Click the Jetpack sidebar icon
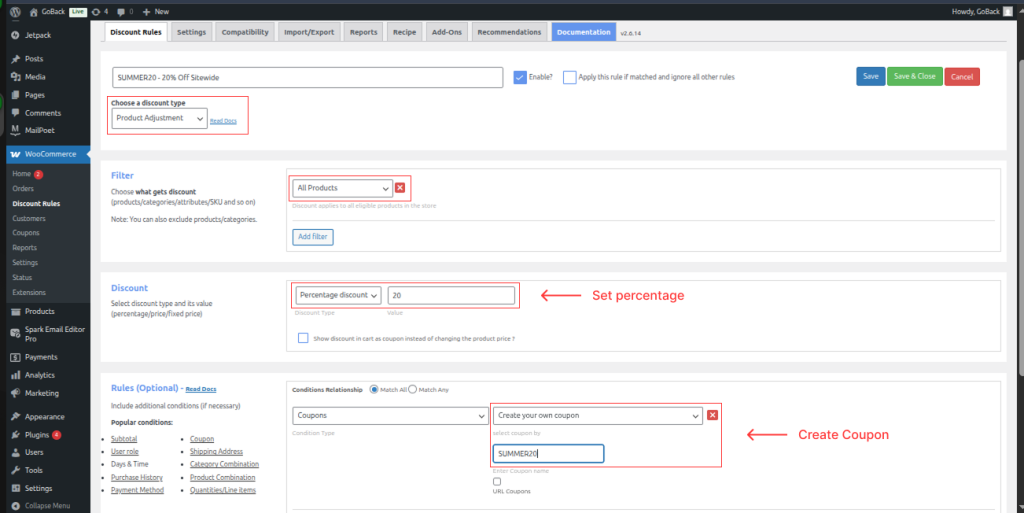1024x513 pixels. coord(16,35)
